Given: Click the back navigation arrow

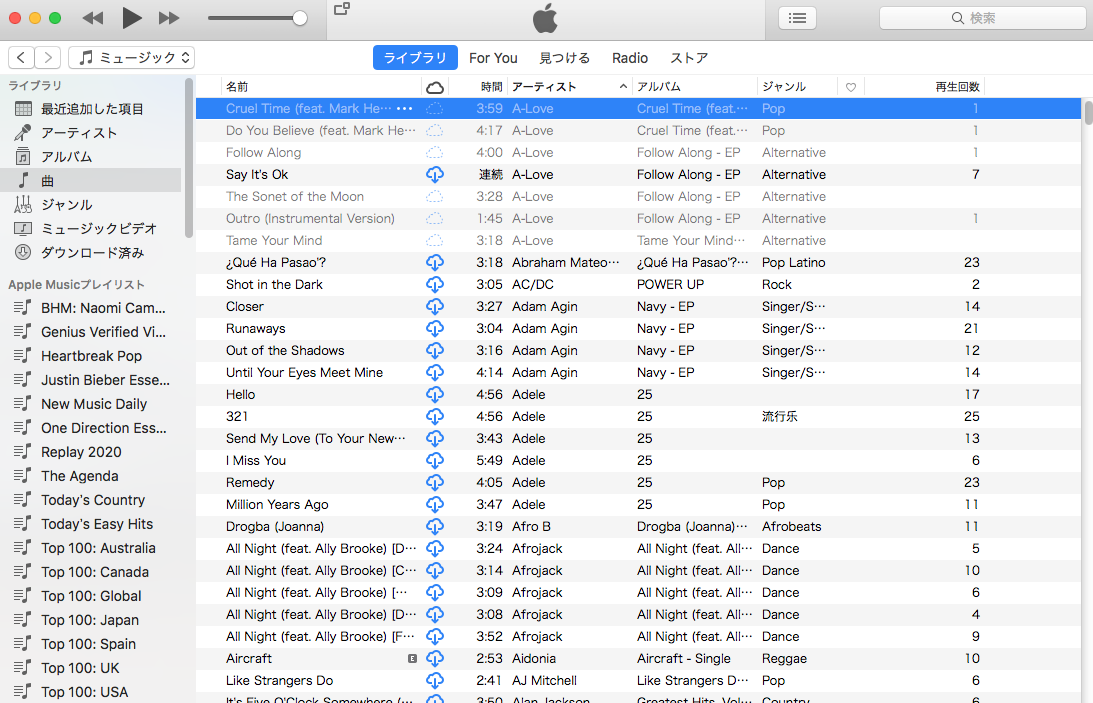Looking at the screenshot, I should click(21, 57).
